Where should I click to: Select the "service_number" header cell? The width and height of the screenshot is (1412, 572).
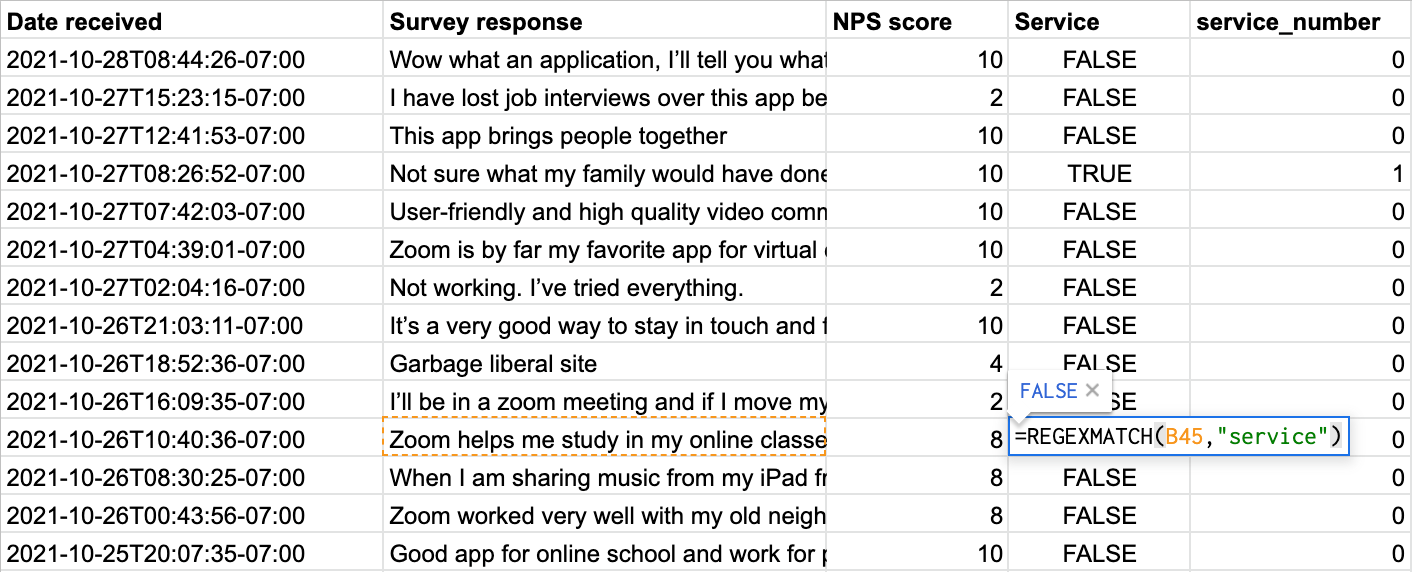click(1300, 22)
